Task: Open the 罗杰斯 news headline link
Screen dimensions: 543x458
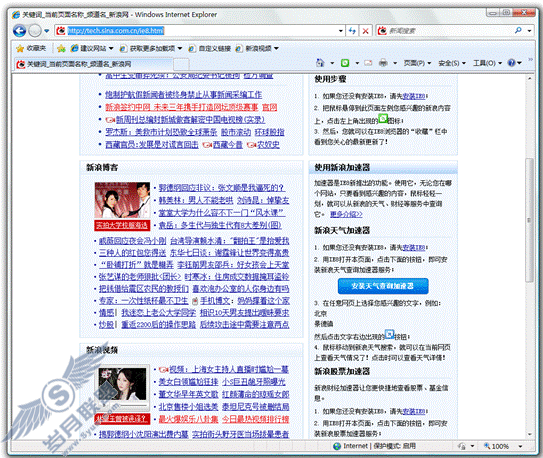Action: [161, 132]
